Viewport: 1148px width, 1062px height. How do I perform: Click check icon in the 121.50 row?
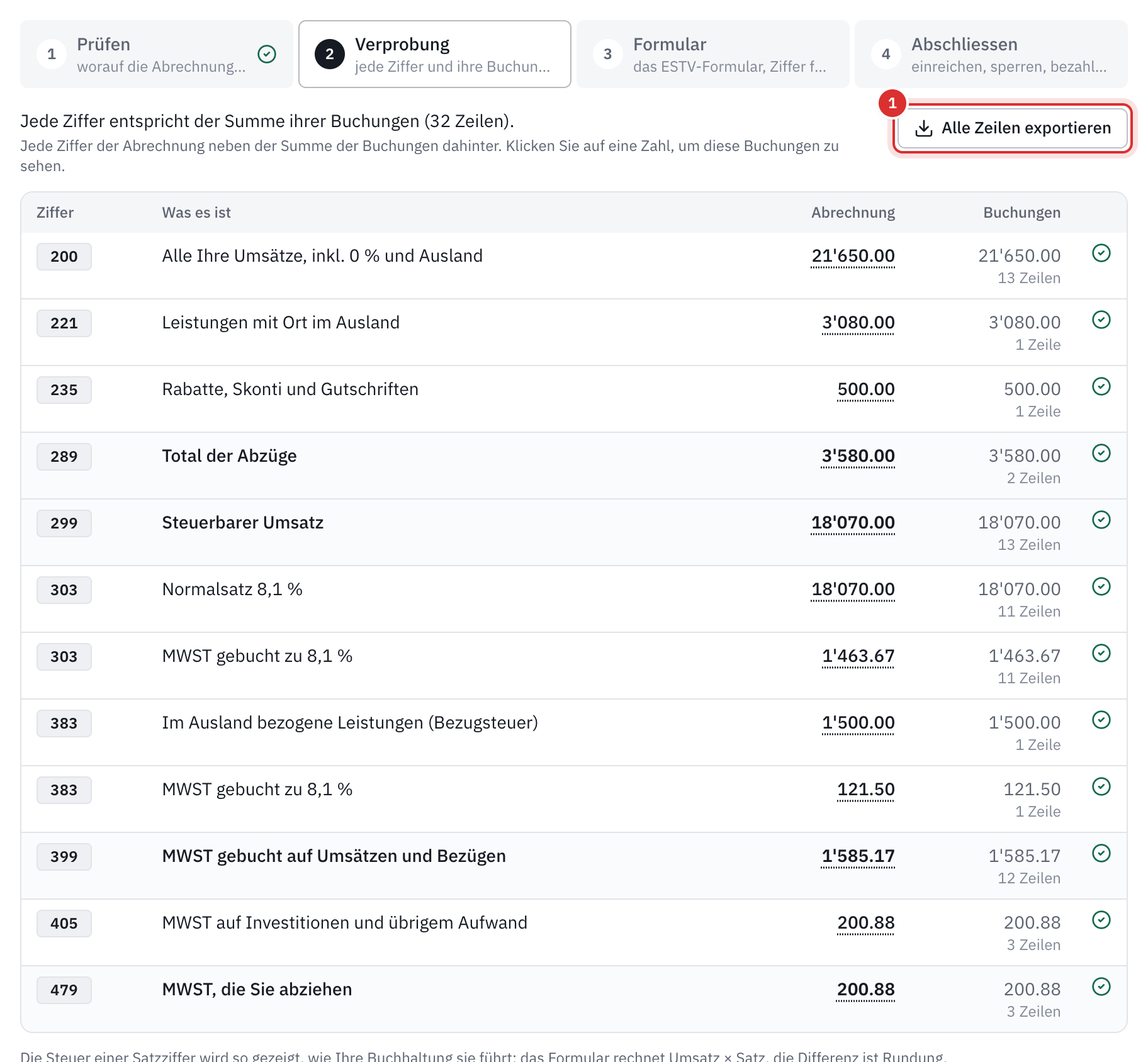1101,786
